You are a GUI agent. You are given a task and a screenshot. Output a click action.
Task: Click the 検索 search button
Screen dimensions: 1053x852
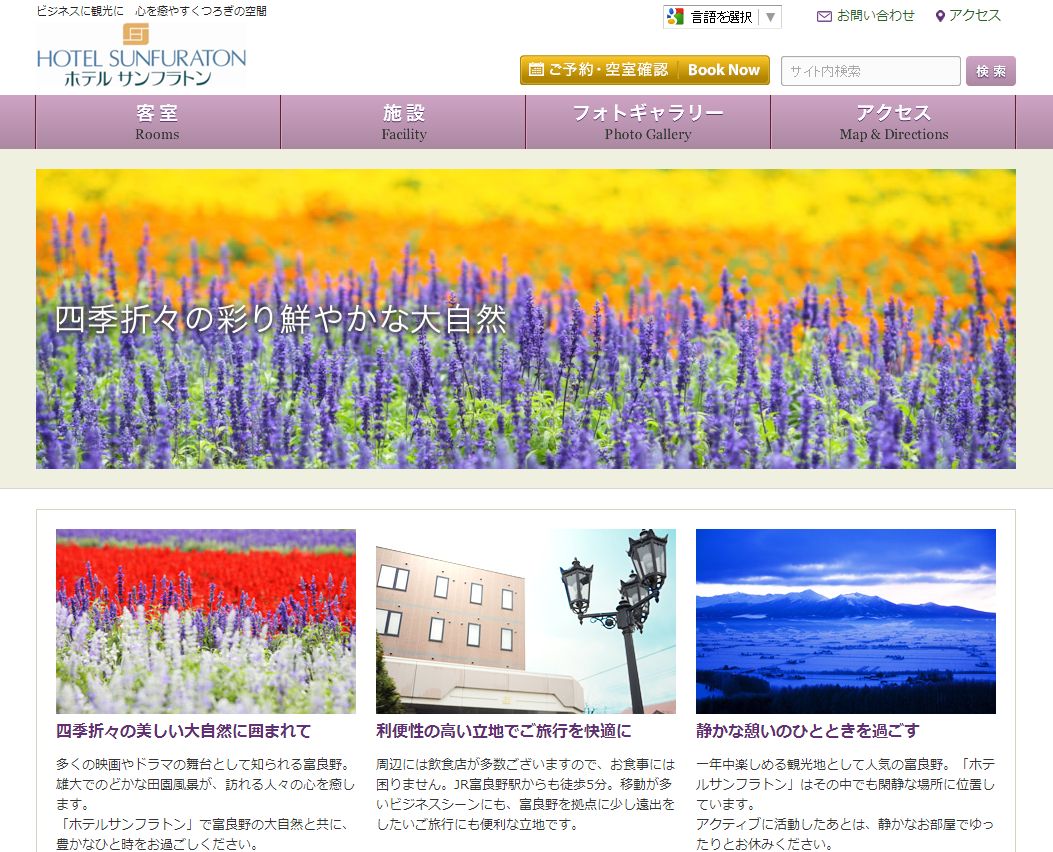[990, 71]
